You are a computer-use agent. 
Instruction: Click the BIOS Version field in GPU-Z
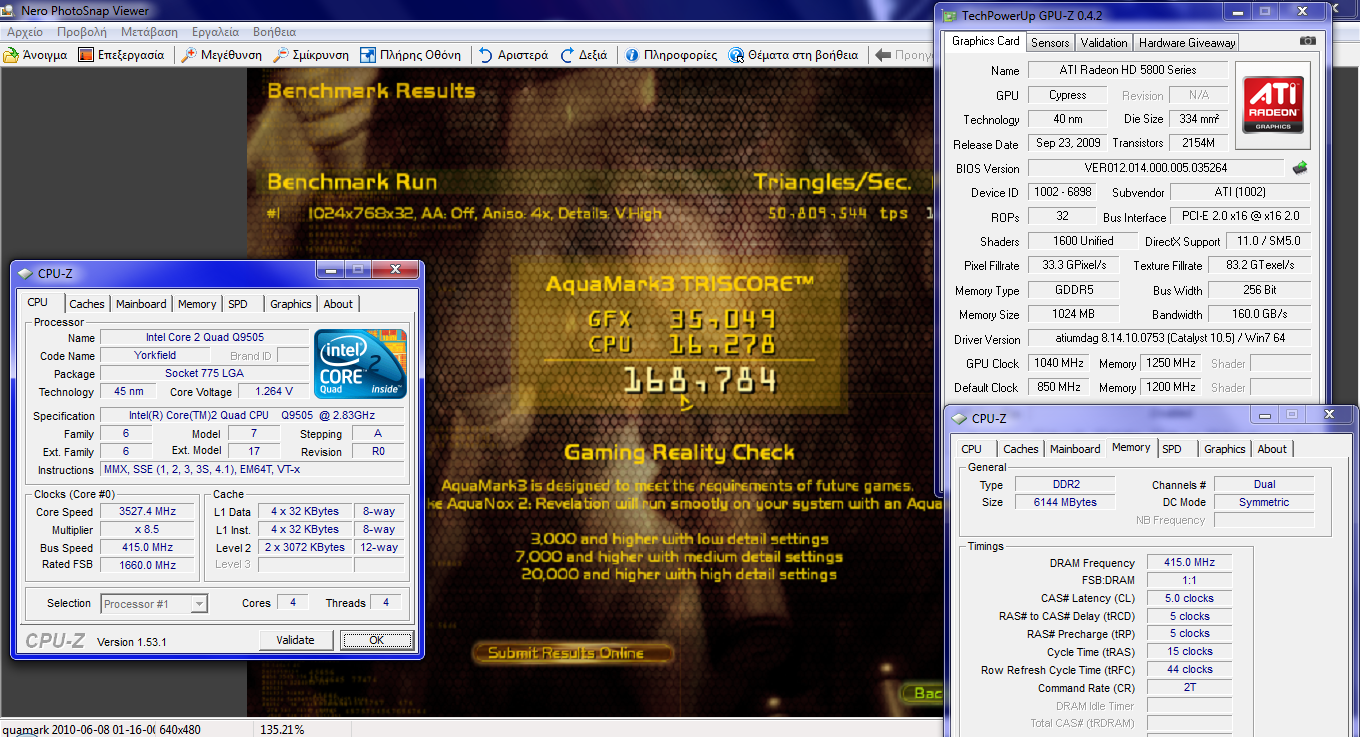point(1156,168)
